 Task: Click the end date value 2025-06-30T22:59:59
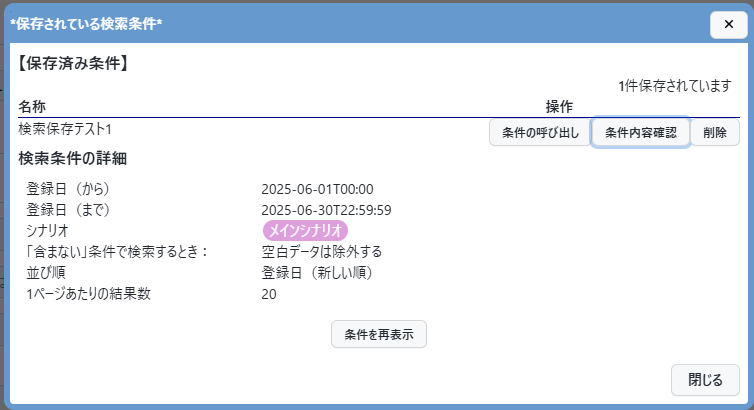pyautogui.click(x=325, y=210)
